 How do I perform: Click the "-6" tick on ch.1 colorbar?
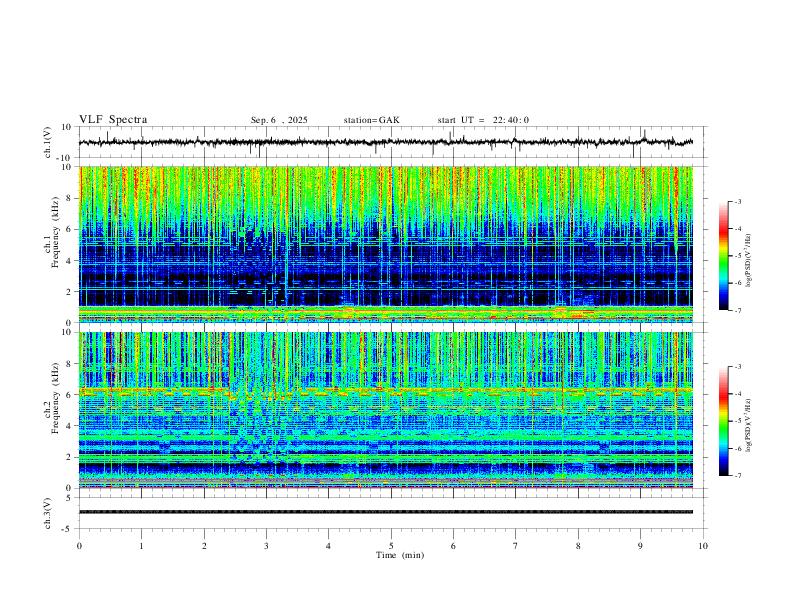point(738,283)
